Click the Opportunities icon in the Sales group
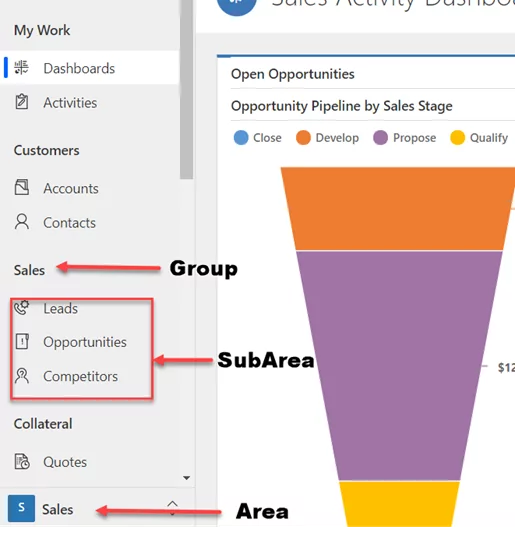Screen dimensions: 515x551 click(x=22, y=341)
